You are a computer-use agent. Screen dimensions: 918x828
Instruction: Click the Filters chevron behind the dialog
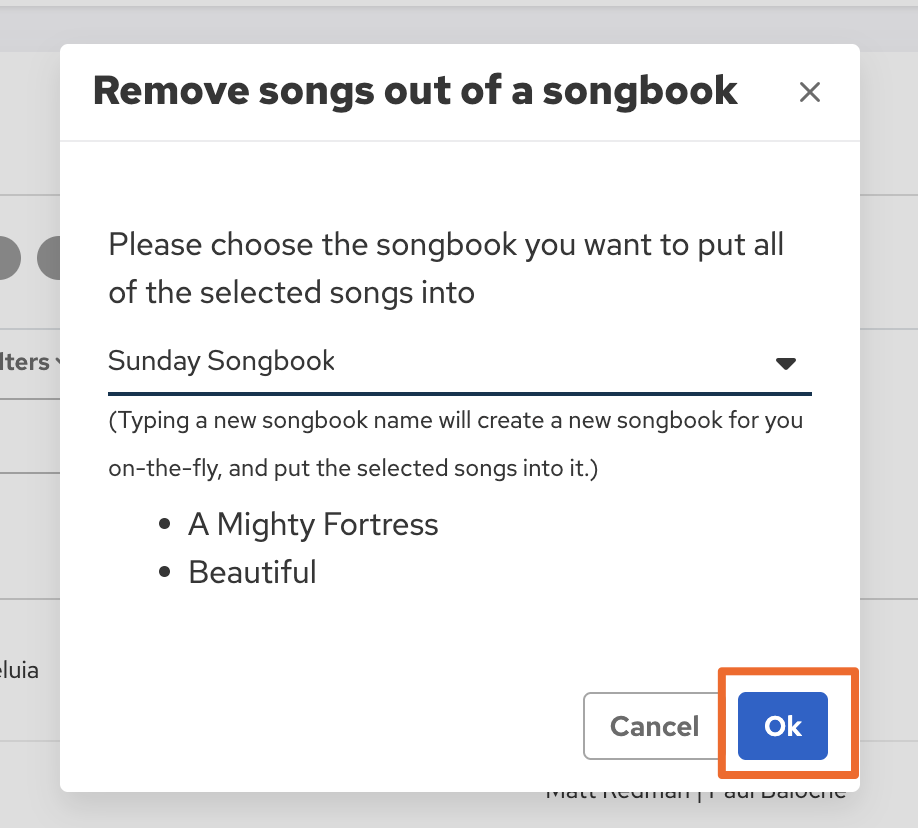pyautogui.click(x=57, y=363)
